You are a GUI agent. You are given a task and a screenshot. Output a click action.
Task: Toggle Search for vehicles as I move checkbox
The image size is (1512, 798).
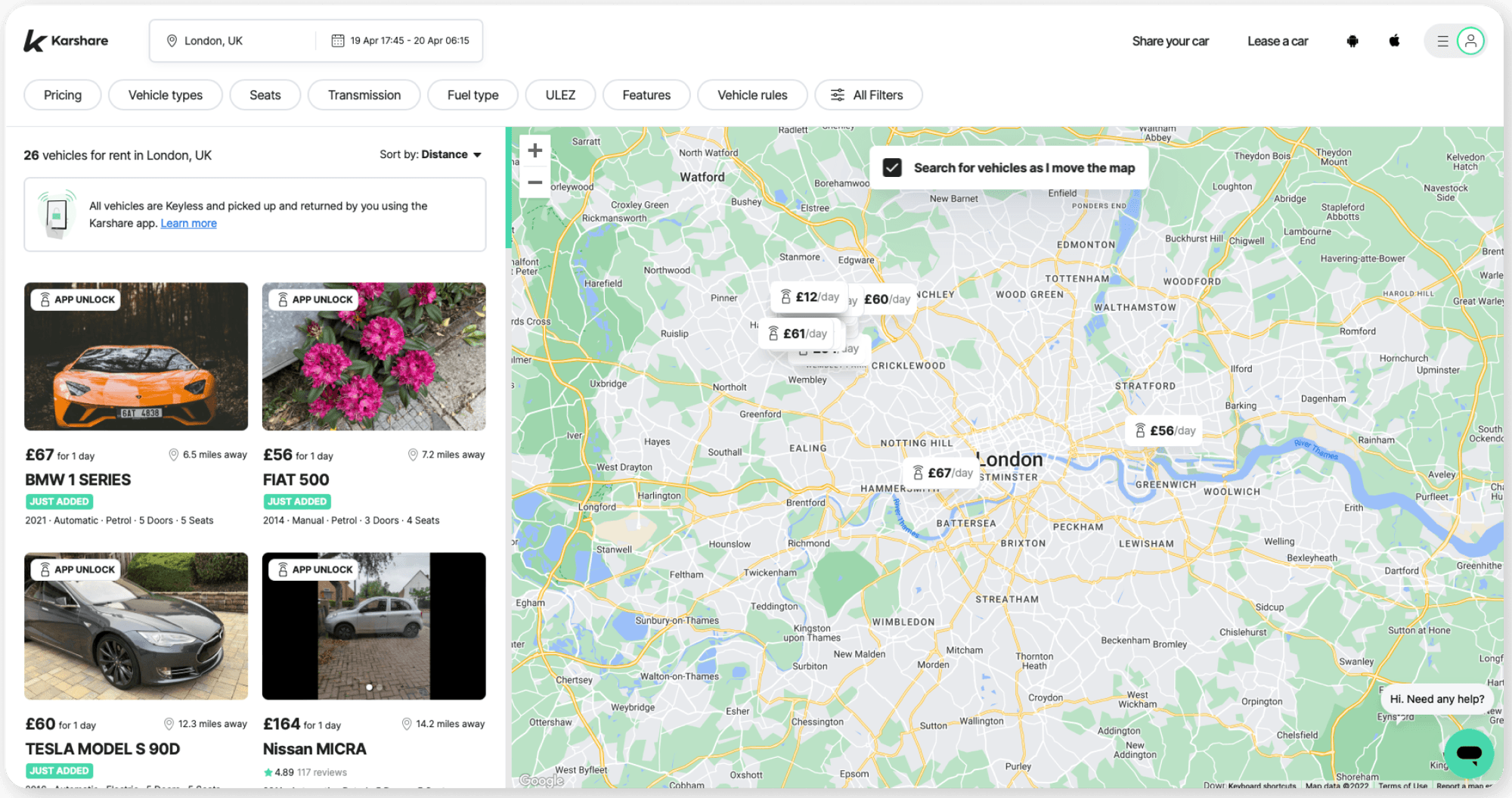click(x=892, y=168)
